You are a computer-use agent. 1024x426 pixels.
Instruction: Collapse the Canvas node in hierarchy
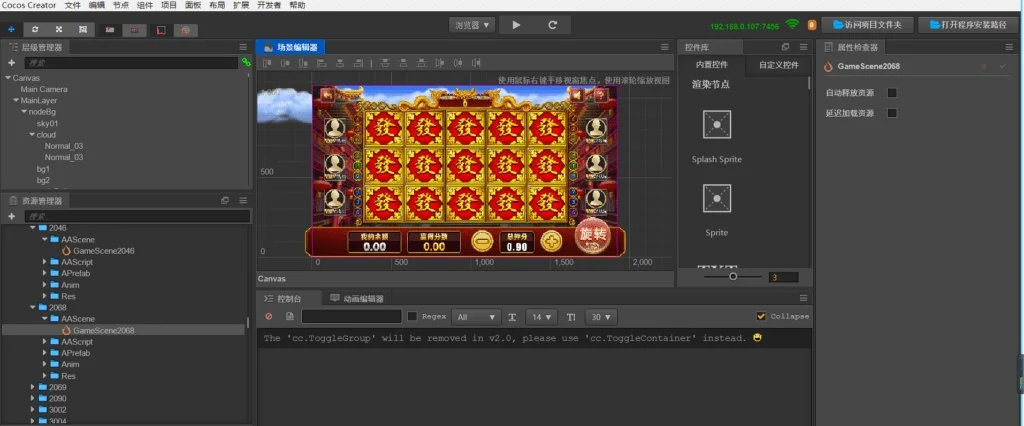(8, 78)
